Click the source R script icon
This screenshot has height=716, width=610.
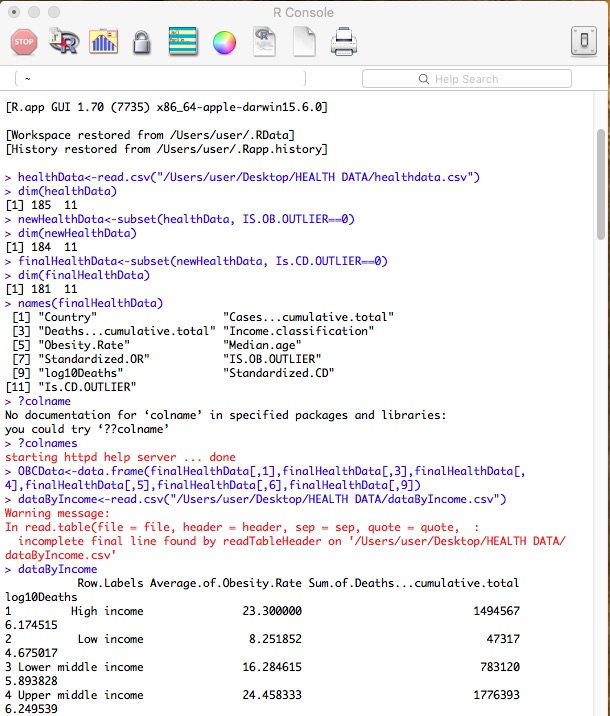click(x=65, y=41)
